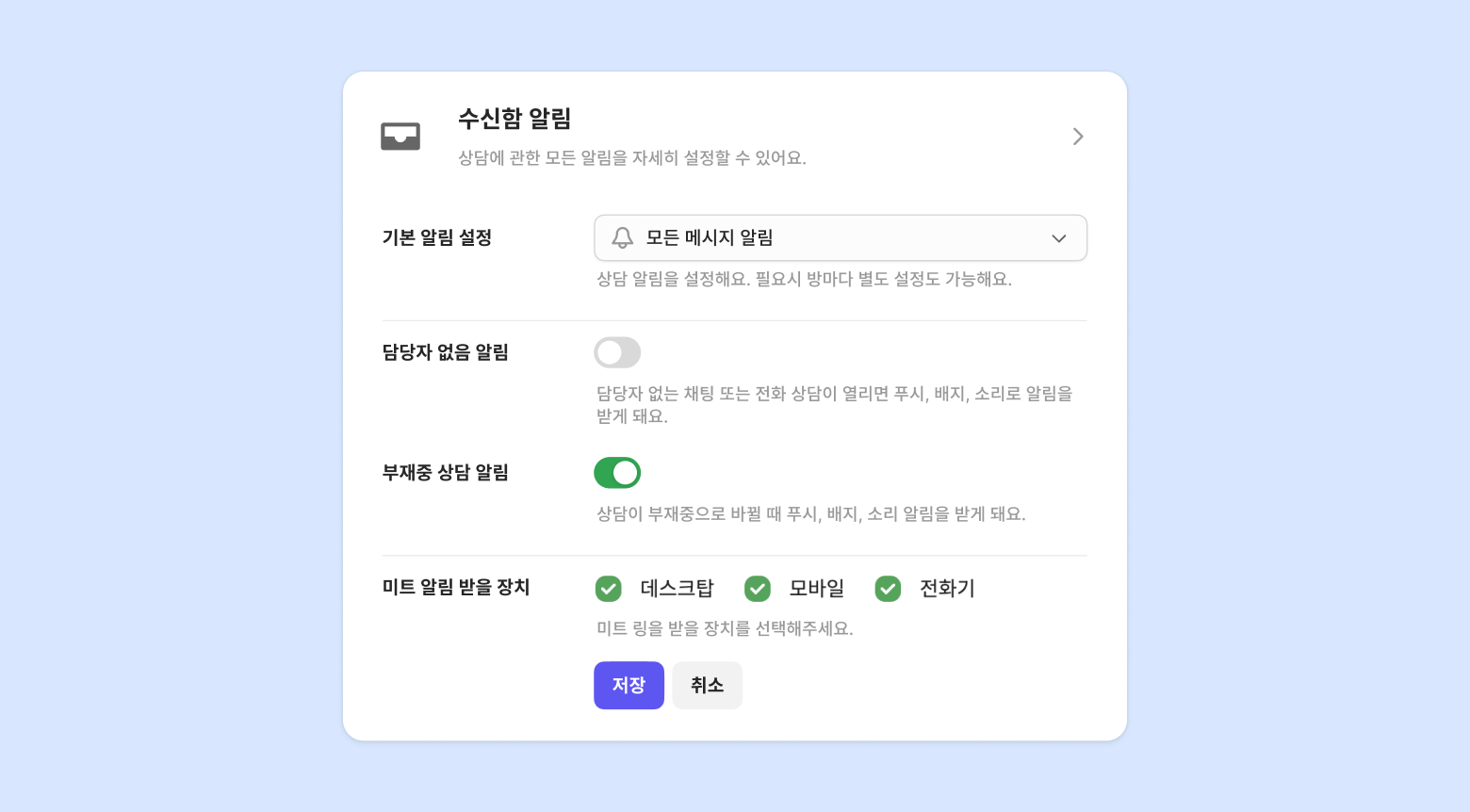Click the 모바일 label text
1470x812 pixels.
[817, 589]
